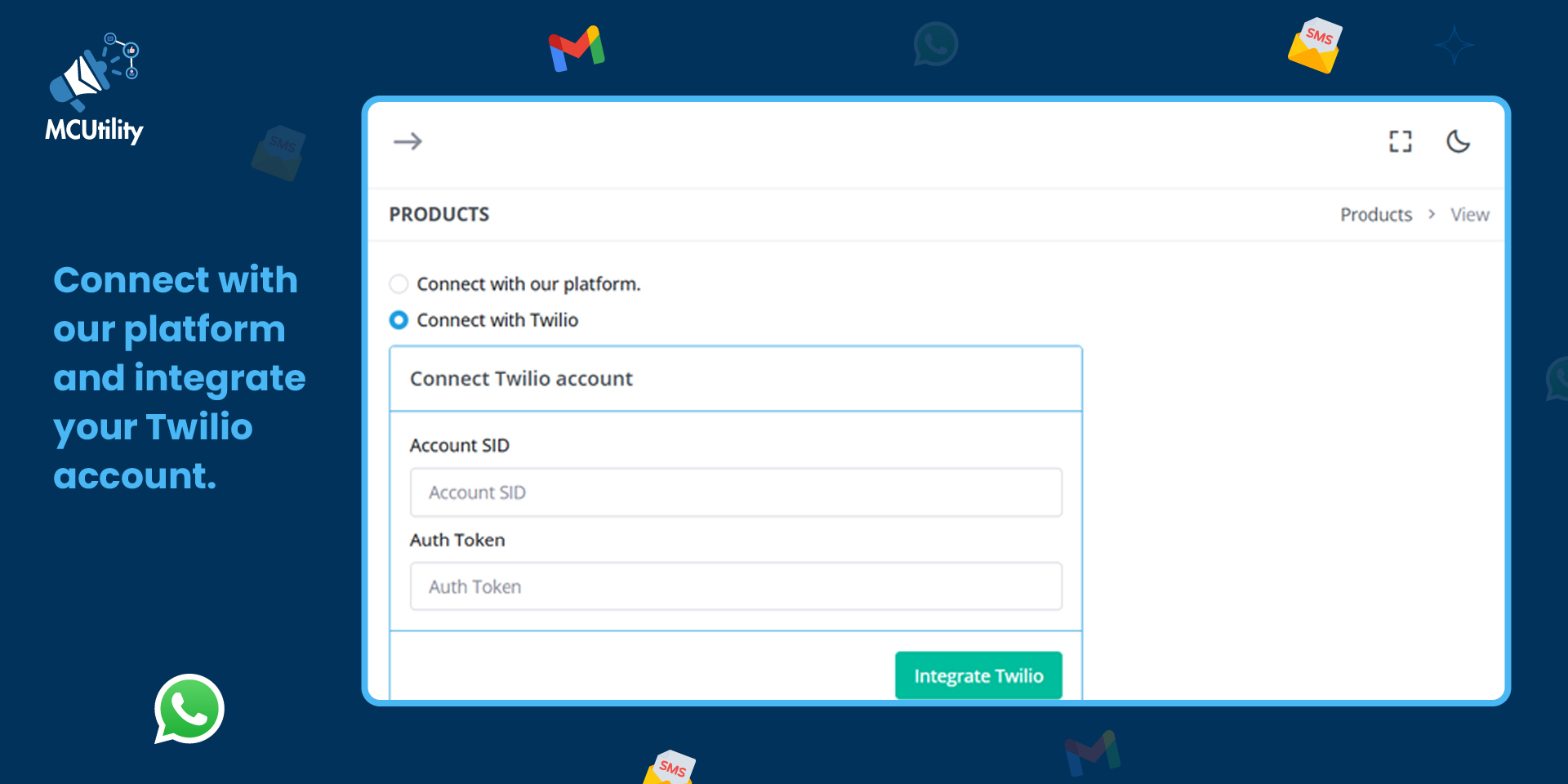Select 'Connect with our platform' radio option

tap(399, 284)
